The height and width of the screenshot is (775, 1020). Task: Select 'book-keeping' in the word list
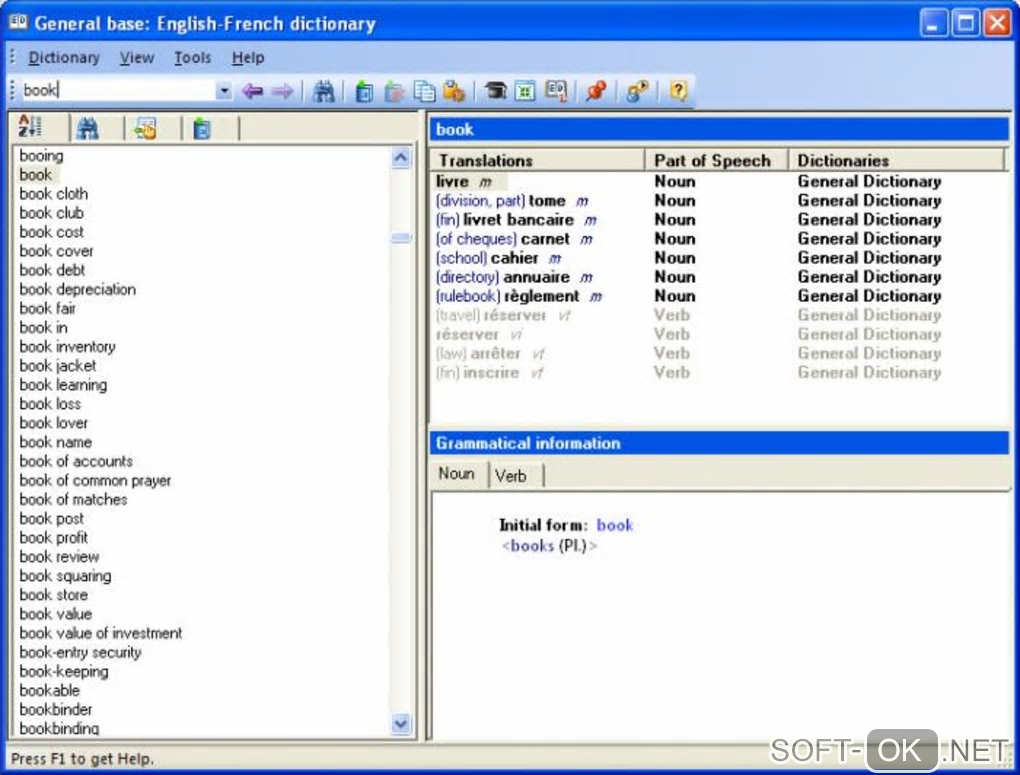pos(64,672)
